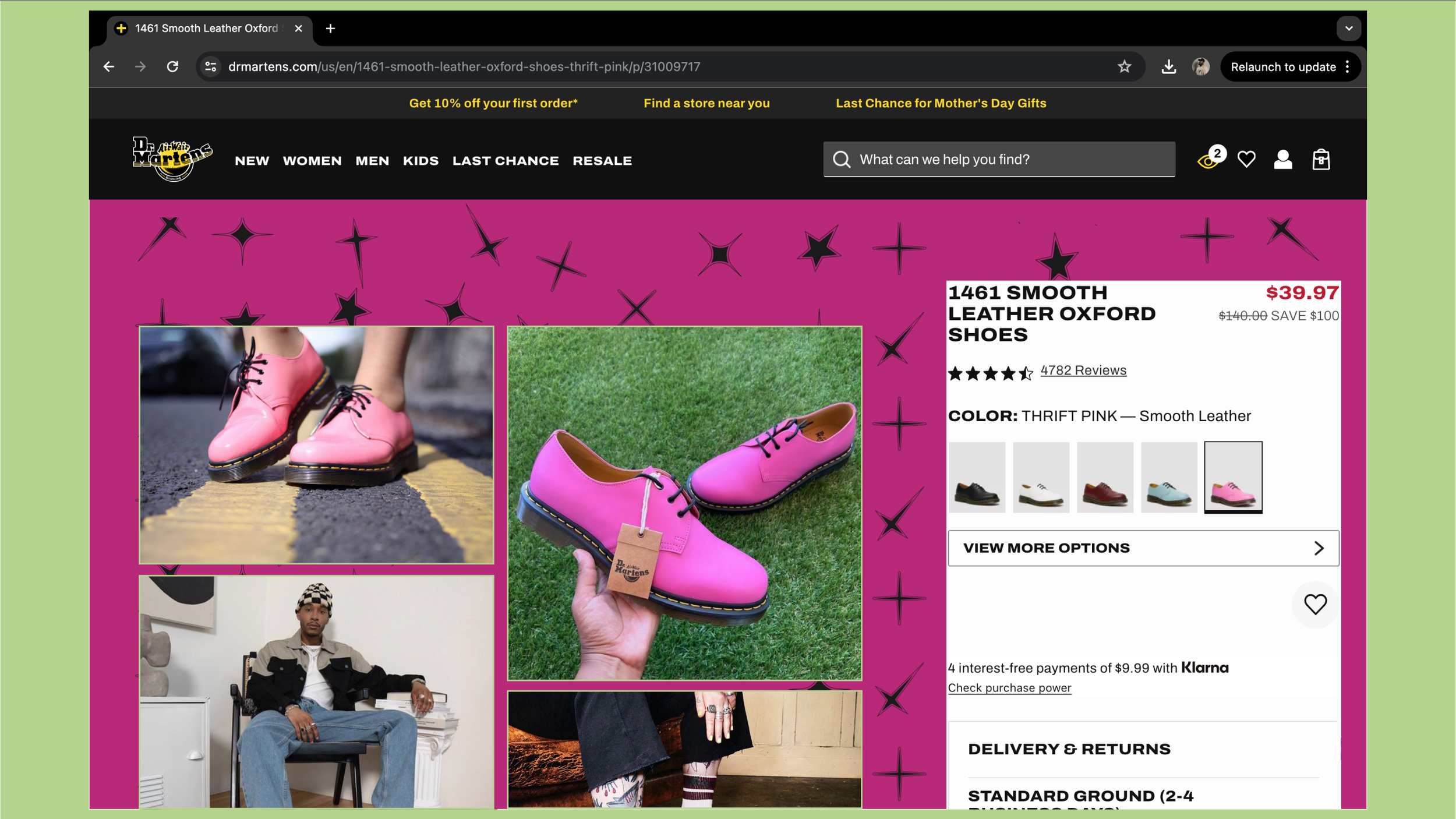This screenshot has height=819, width=1456.
Task: Open the account profile icon
Action: click(x=1283, y=160)
